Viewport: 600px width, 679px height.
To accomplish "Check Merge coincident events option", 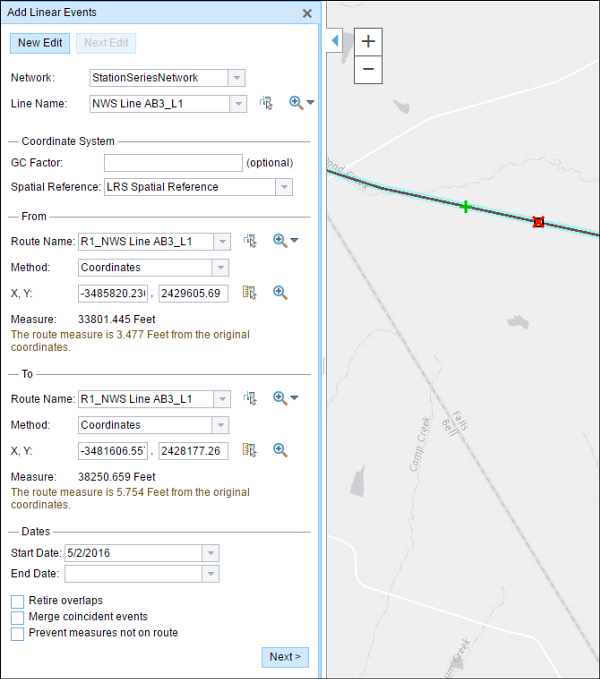I will 18,617.
